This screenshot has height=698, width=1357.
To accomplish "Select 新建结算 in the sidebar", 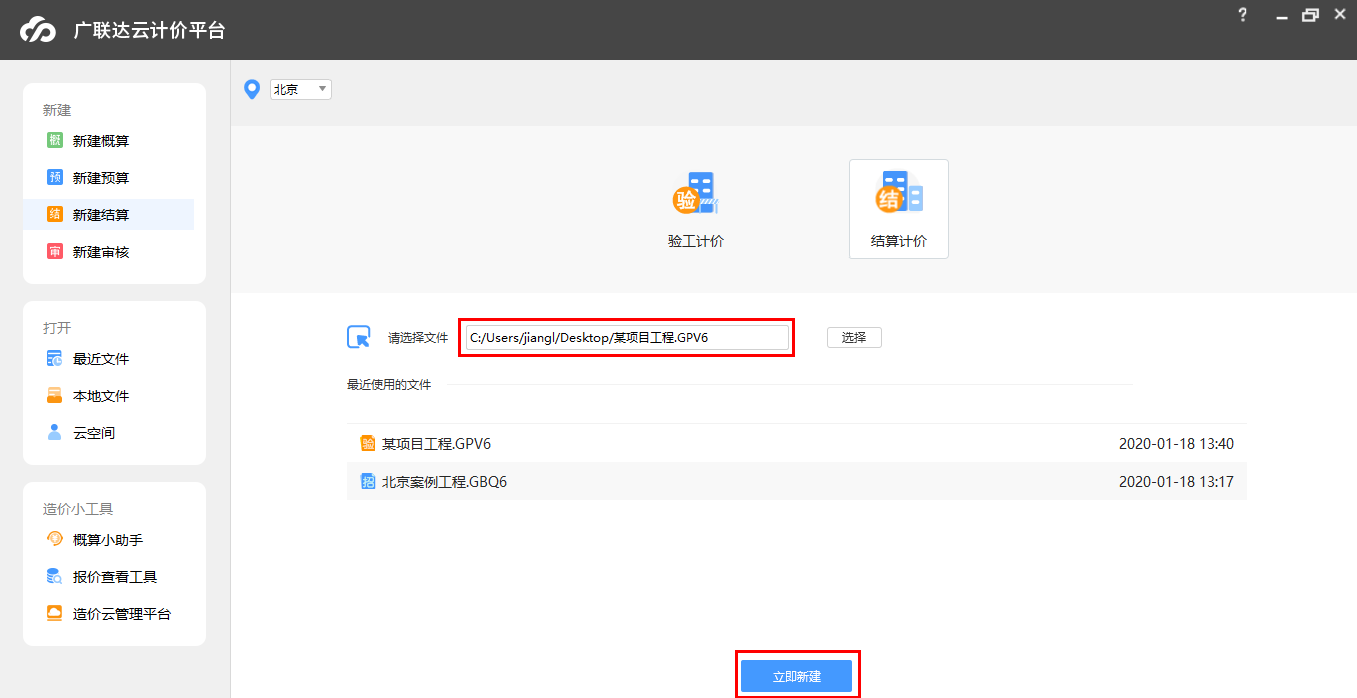I will click(101, 215).
